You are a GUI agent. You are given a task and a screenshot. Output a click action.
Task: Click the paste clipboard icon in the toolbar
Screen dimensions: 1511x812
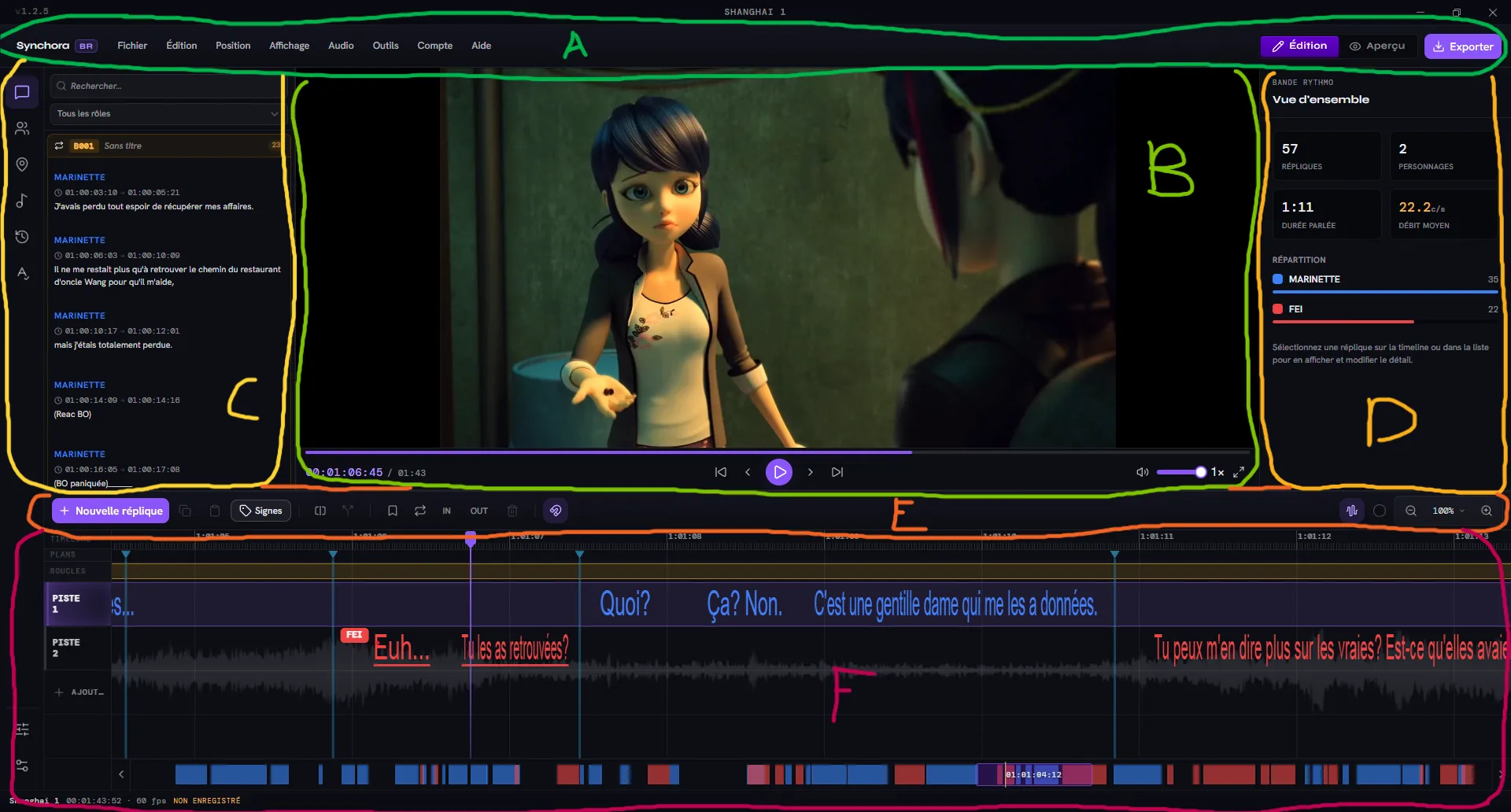(x=214, y=511)
